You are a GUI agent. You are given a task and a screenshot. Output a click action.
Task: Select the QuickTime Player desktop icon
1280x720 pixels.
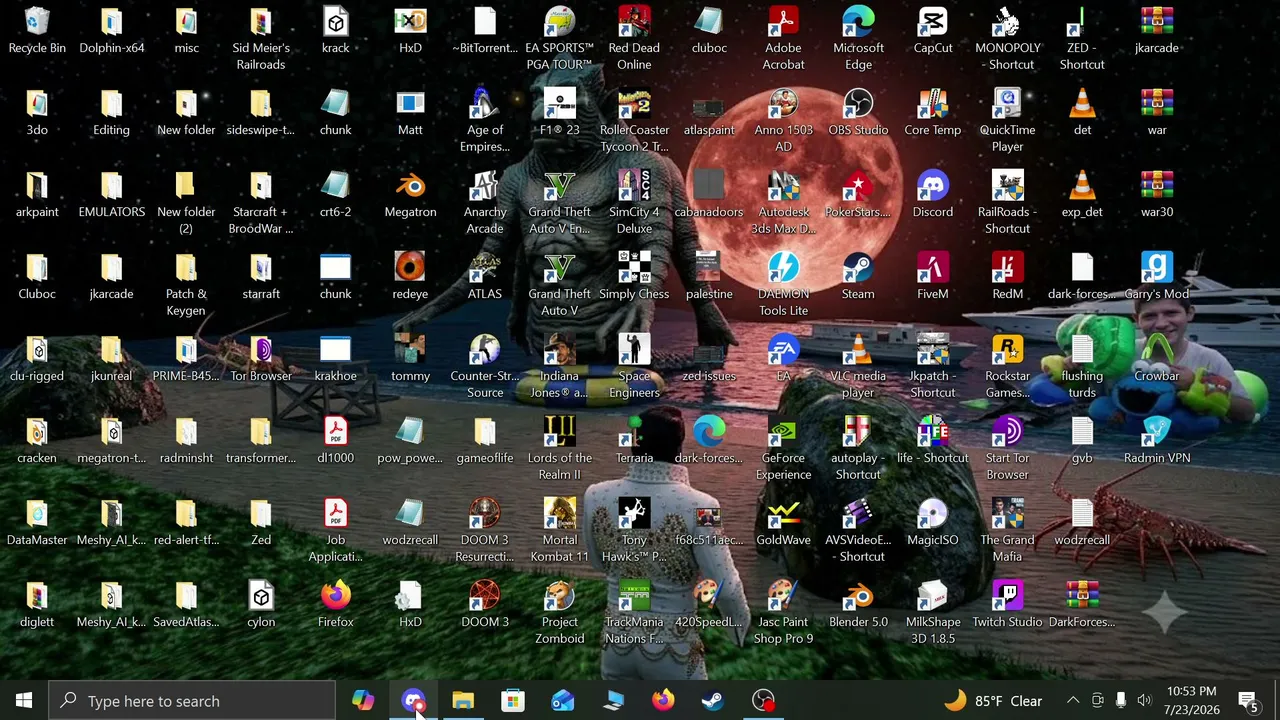tap(1008, 121)
